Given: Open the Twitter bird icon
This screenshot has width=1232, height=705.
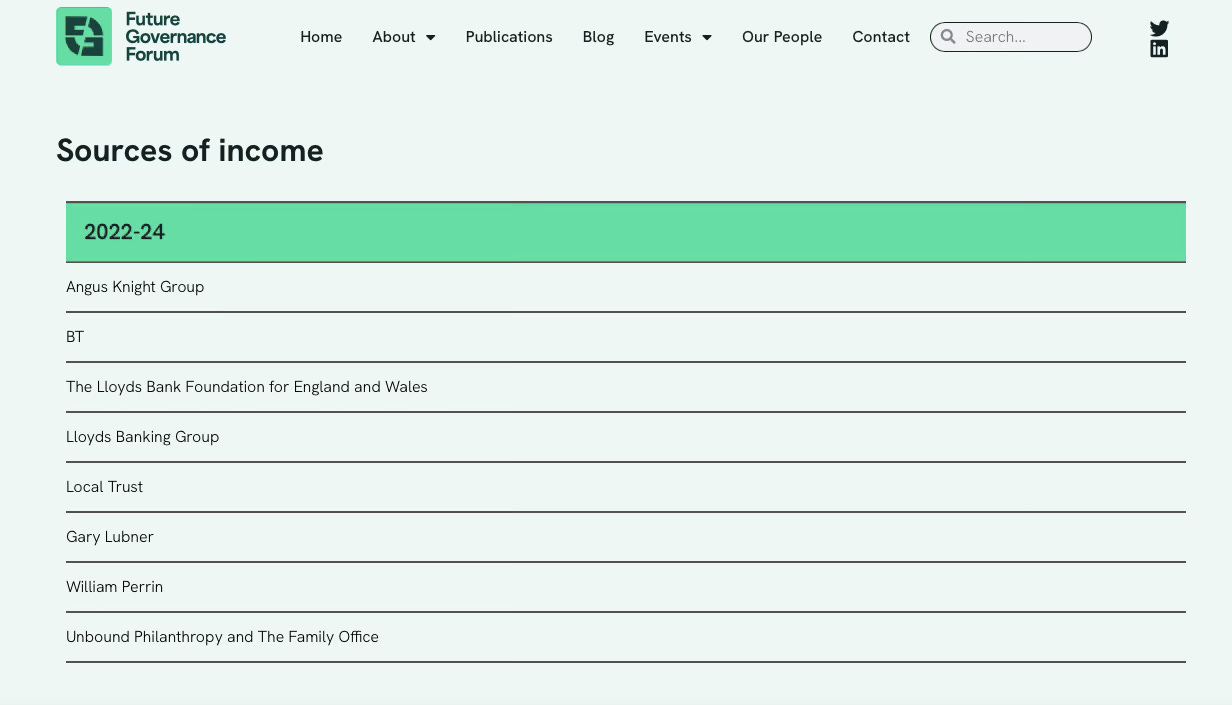Looking at the screenshot, I should click(x=1159, y=28).
